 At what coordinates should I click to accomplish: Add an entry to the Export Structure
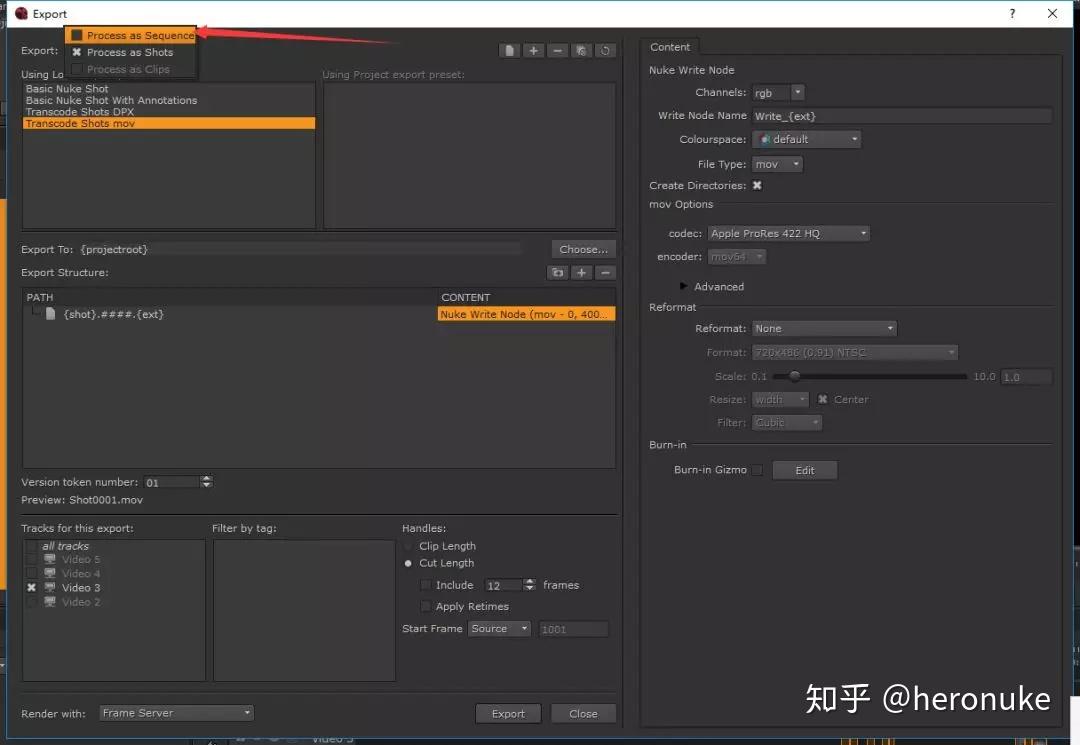[x=581, y=272]
